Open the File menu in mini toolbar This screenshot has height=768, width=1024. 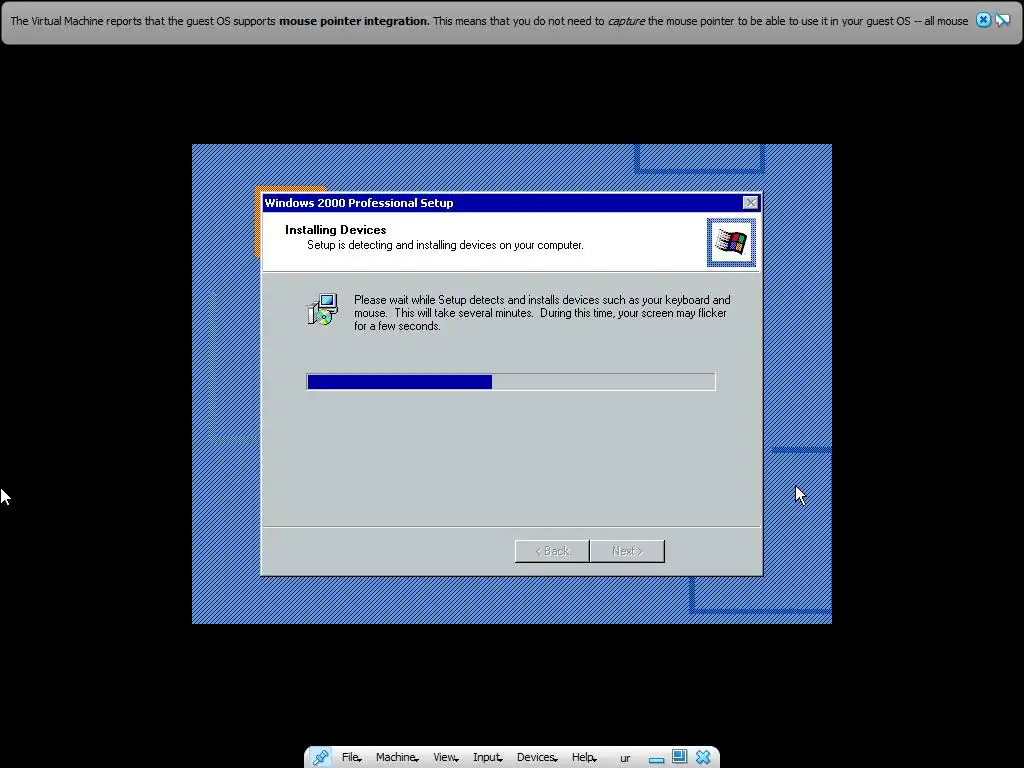point(351,757)
